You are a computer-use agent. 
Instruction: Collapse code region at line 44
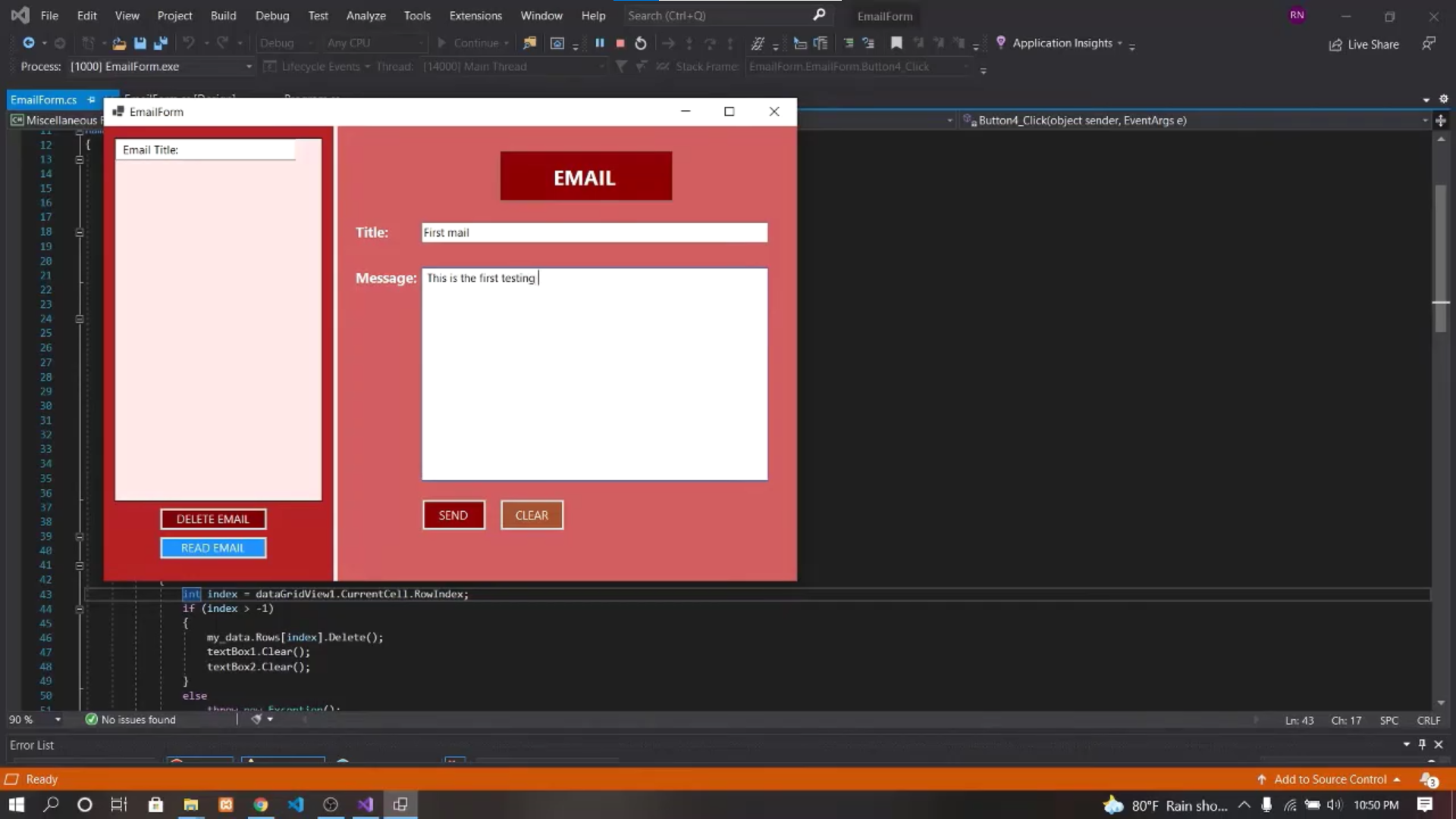pos(80,608)
